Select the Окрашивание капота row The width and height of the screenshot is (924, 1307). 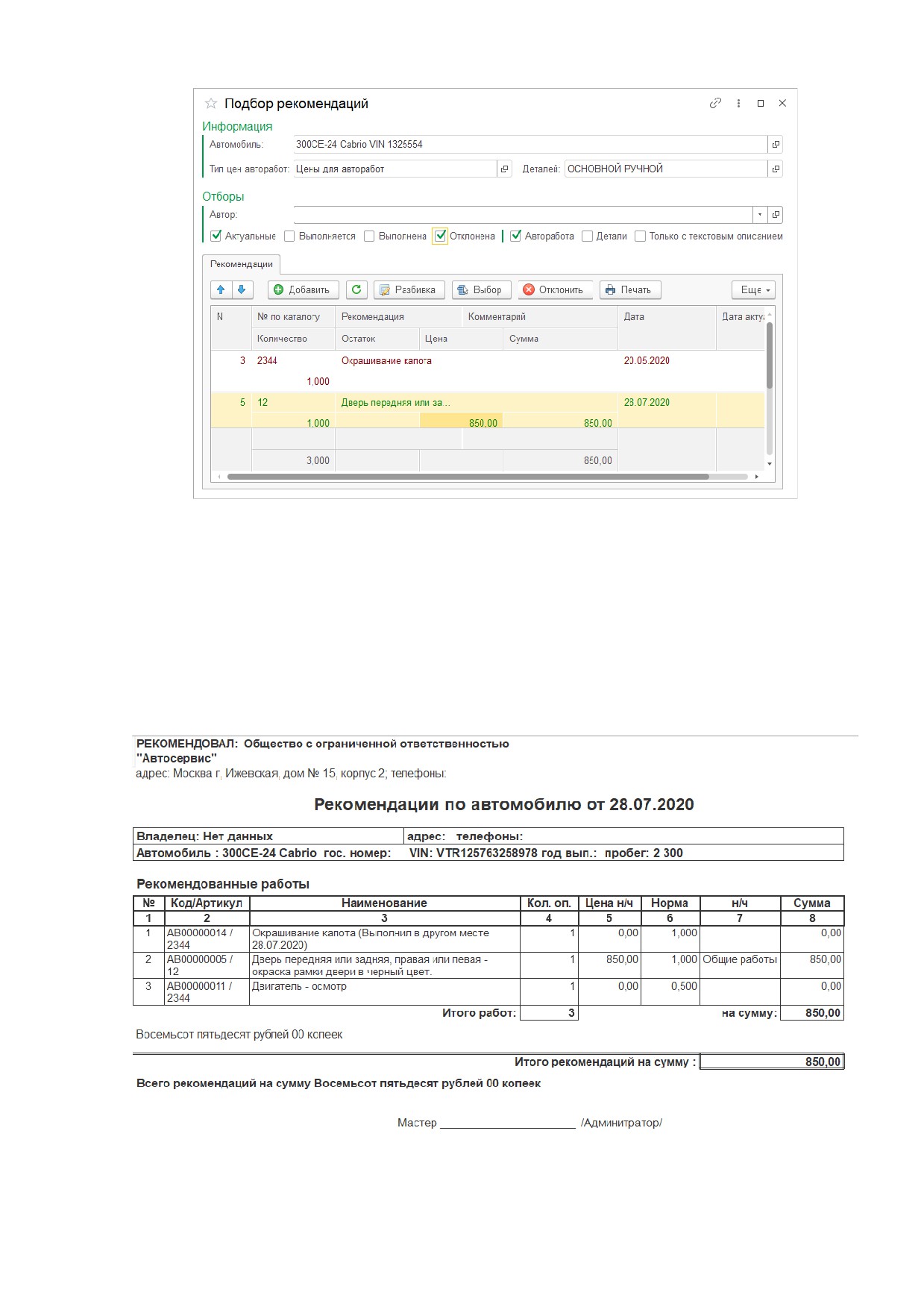pyautogui.click(x=488, y=371)
